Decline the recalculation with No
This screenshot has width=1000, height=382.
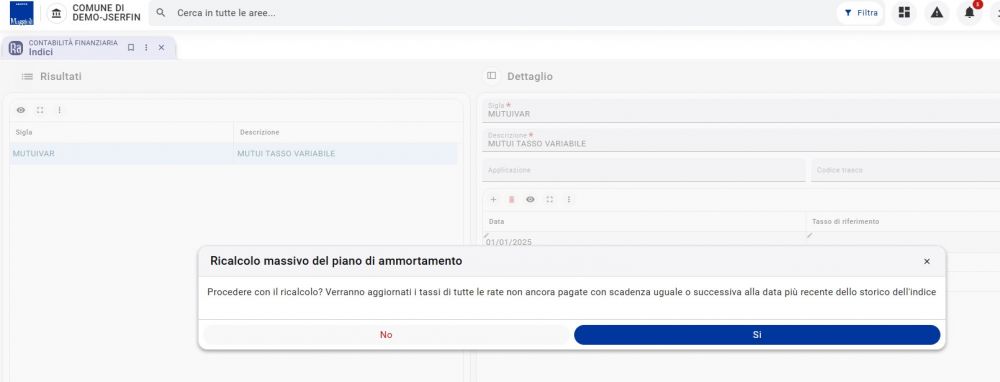click(x=386, y=335)
